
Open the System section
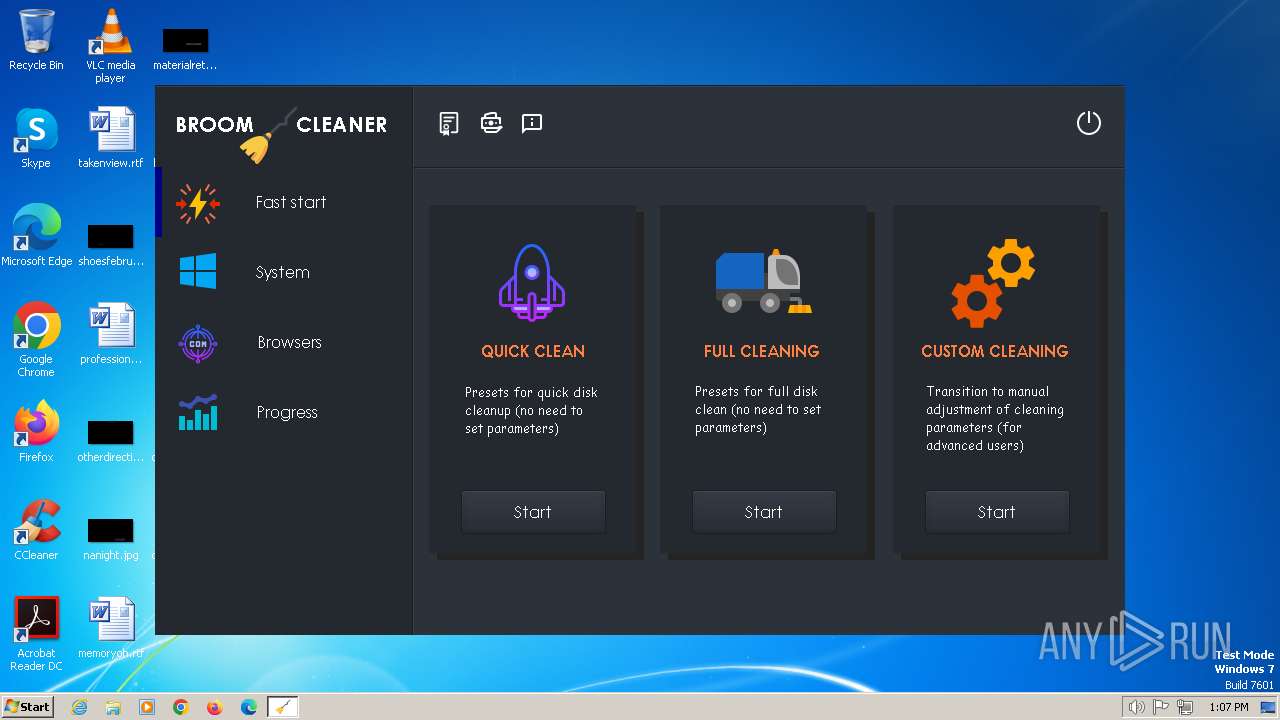(x=284, y=272)
